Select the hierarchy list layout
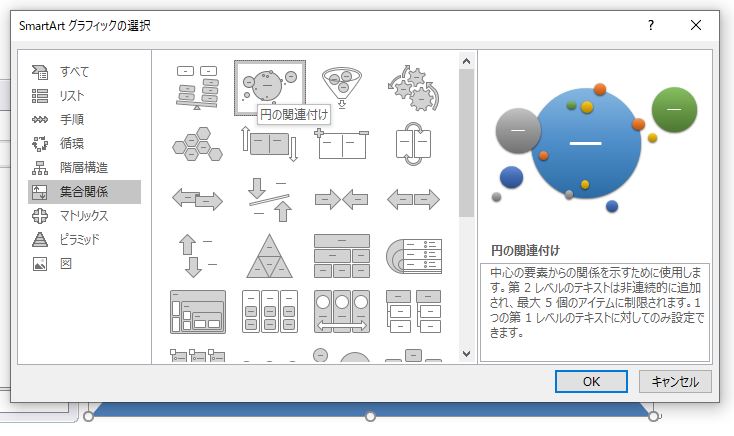 click(x=413, y=312)
